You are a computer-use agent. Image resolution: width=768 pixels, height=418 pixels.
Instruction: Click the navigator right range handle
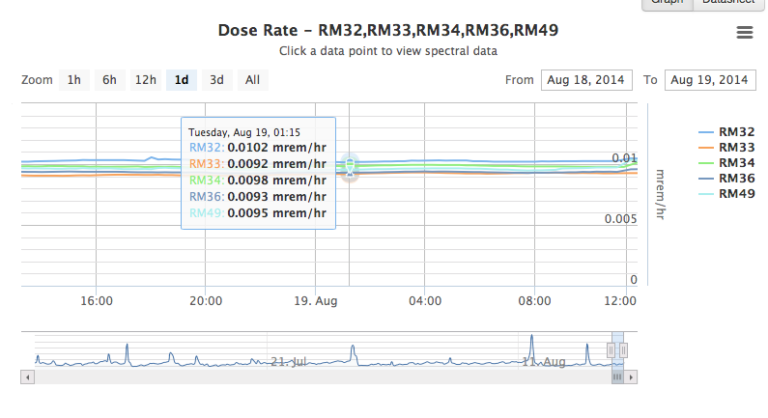point(625,350)
